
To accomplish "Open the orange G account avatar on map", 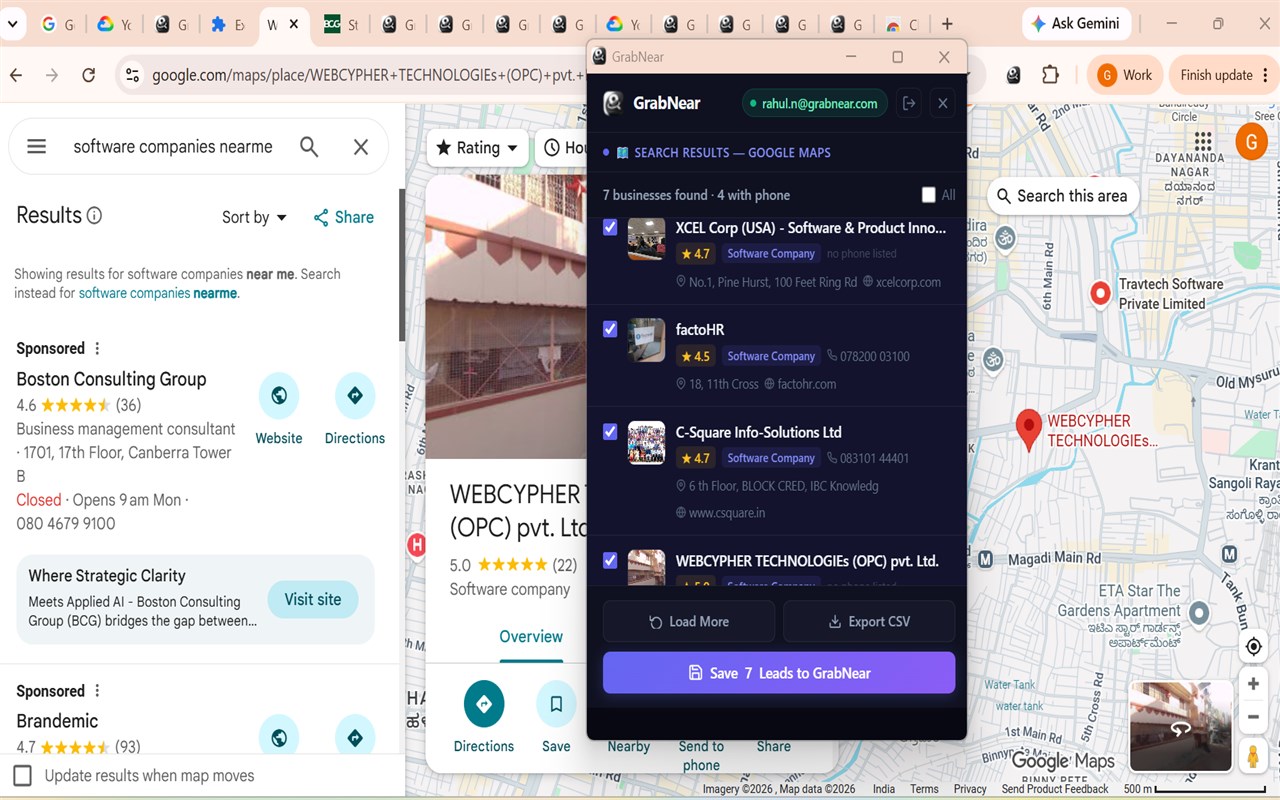I will pos(1251,141).
